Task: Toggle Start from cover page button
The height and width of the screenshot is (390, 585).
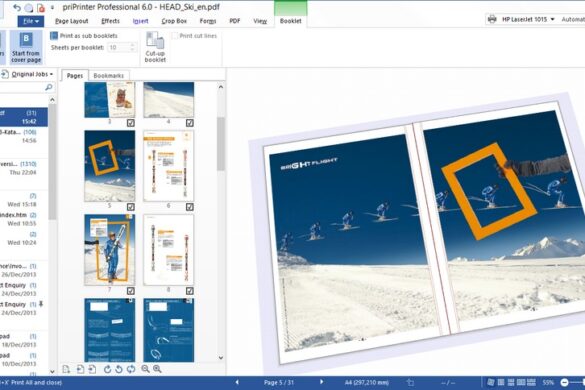Action: click(26, 47)
